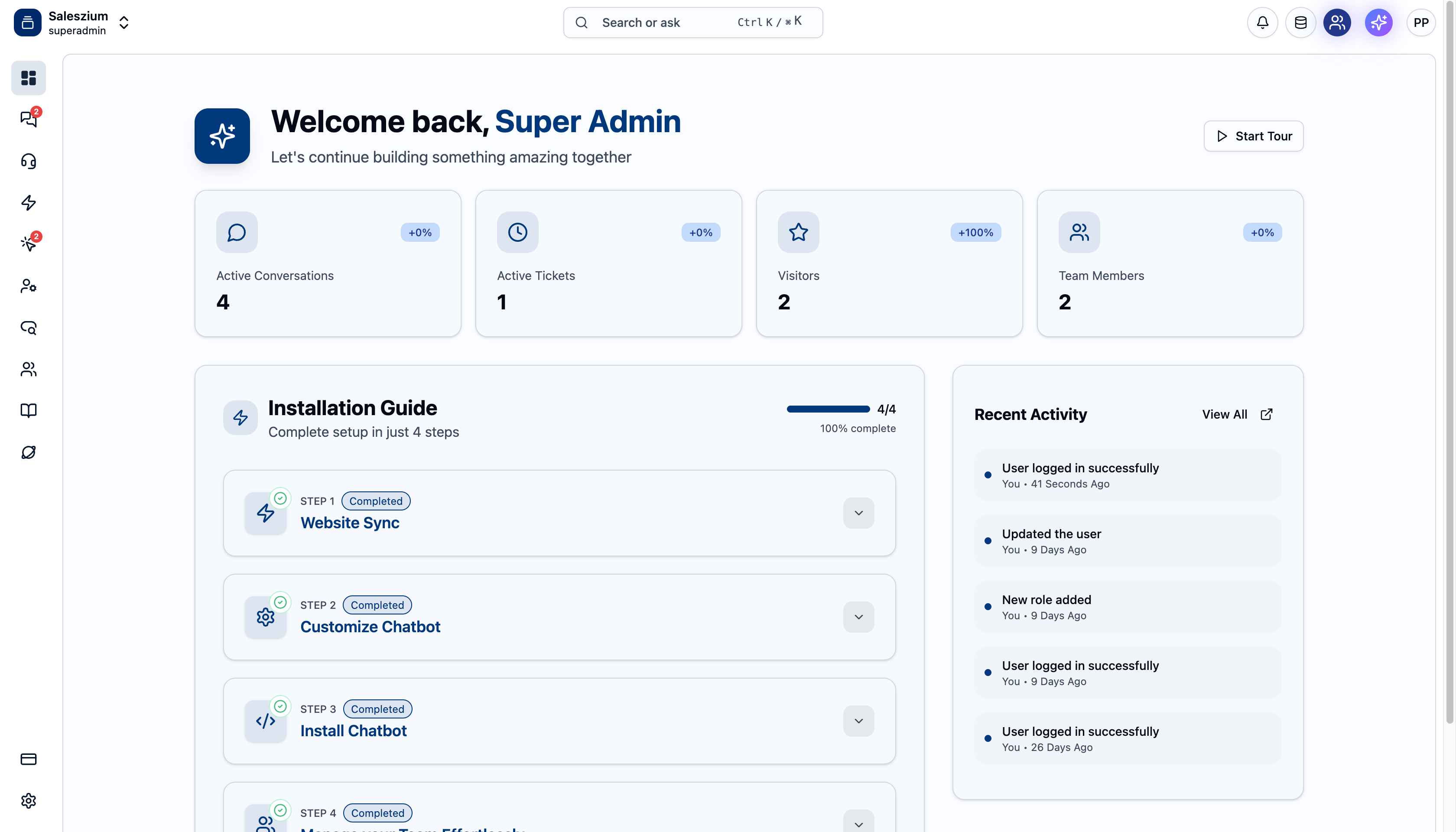Expand the Website Sync step
This screenshot has height=832, width=1456.
click(858, 513)
